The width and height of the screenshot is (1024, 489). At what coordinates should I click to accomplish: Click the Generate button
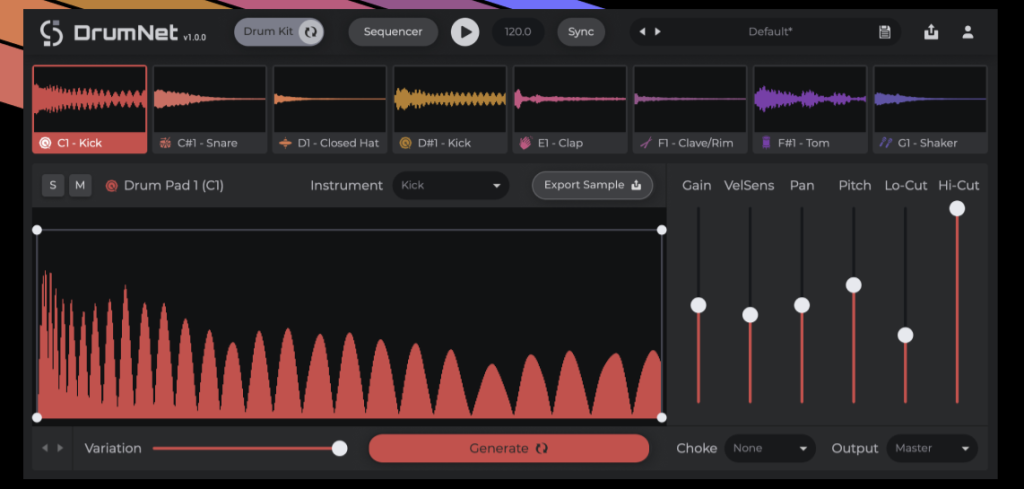click(509, 449)
